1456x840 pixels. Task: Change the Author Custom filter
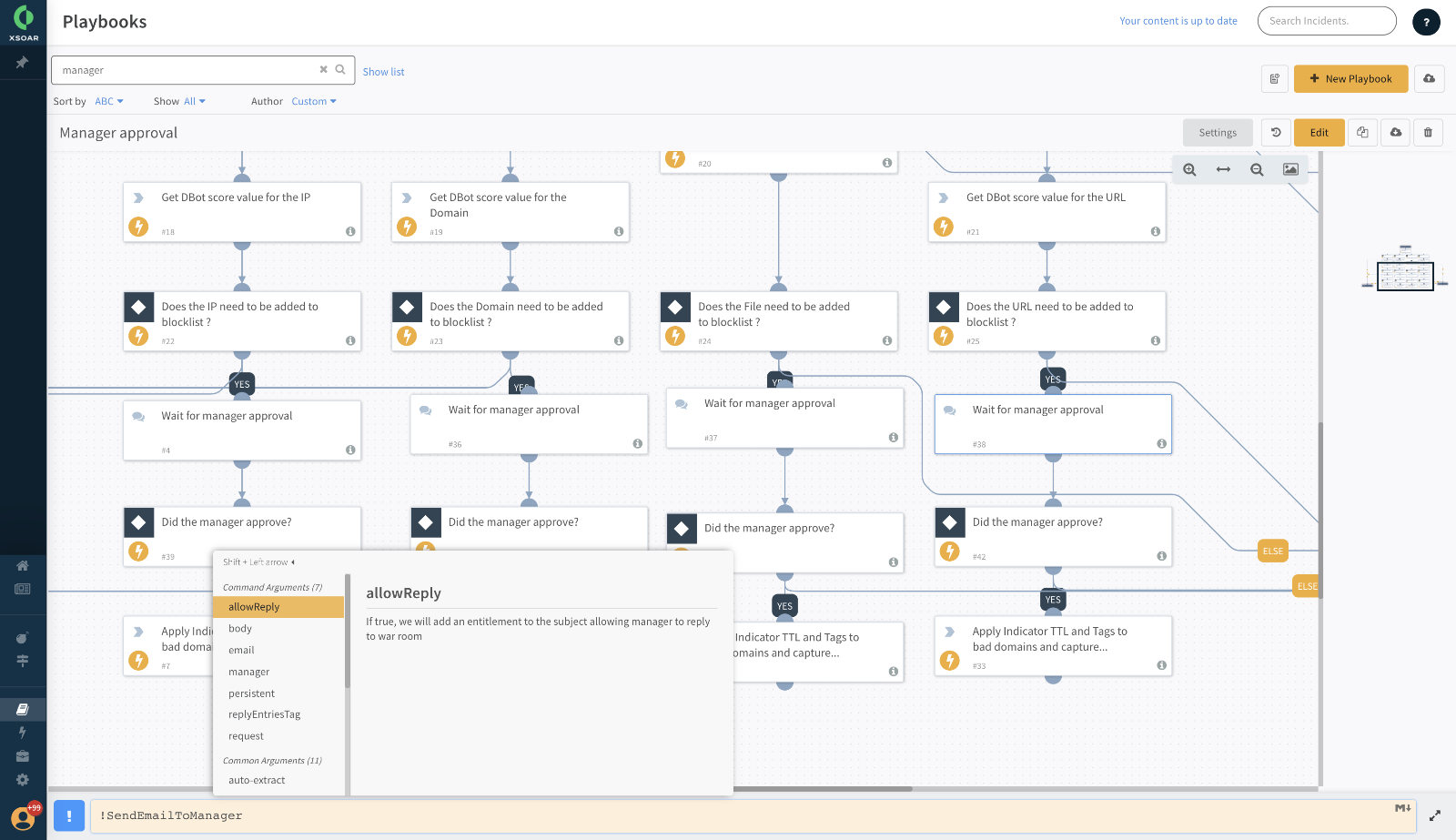(x=313, y=101)
